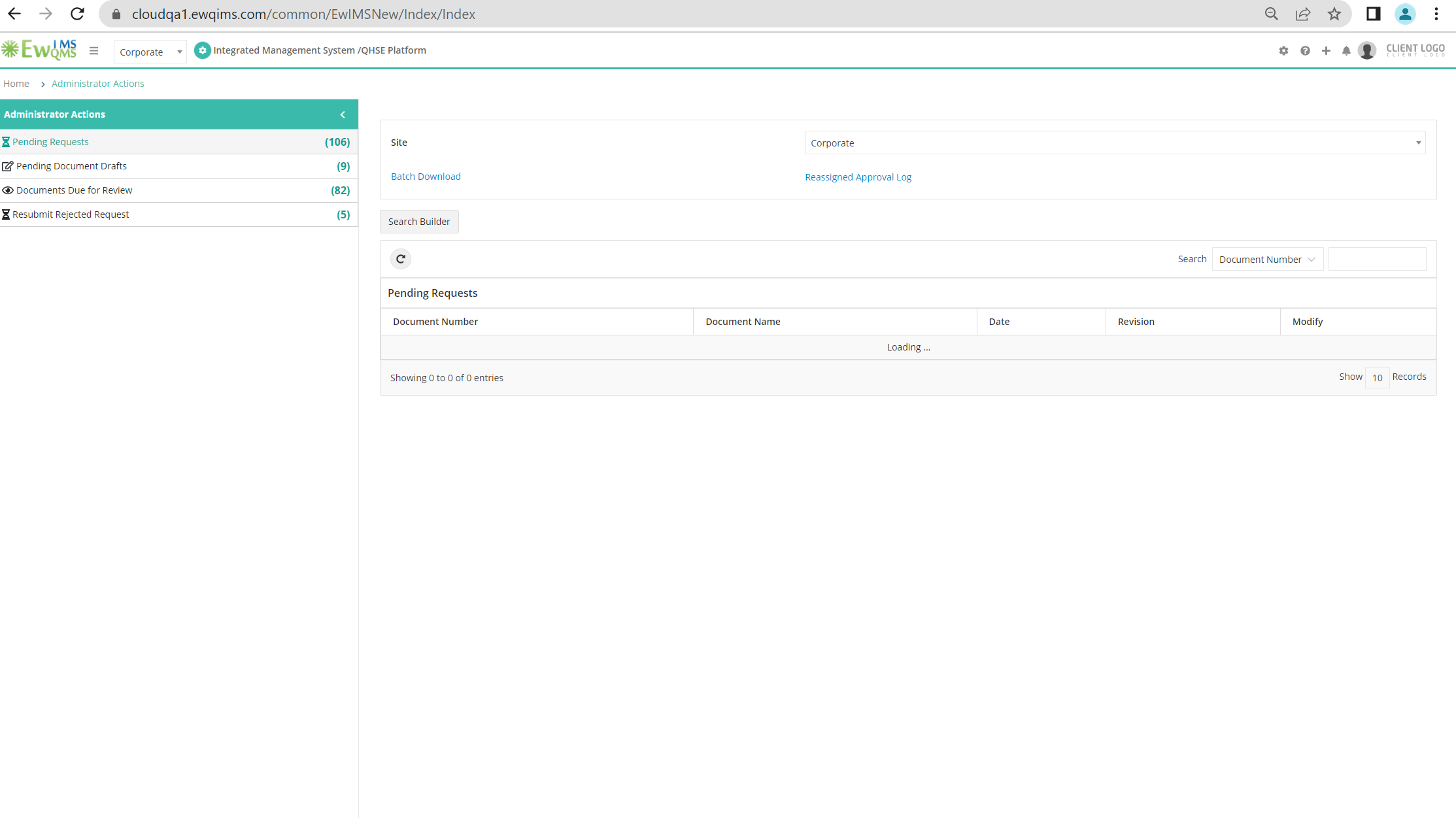
Task: Click hourglass icon beside Pending Requests
Action: coord(6,142)
